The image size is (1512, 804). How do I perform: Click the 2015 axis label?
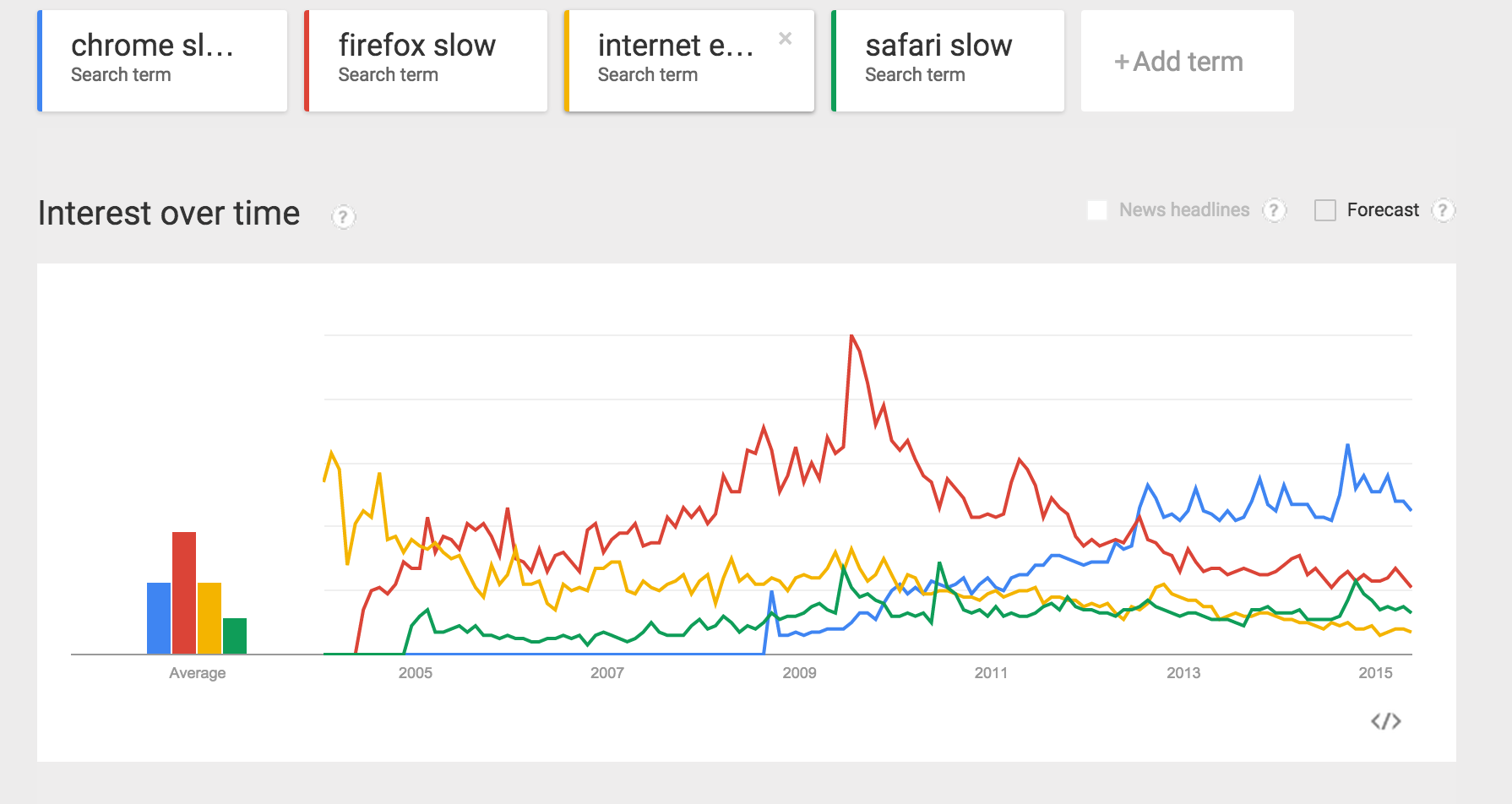pyautogui.click(x=1375, y=673)
